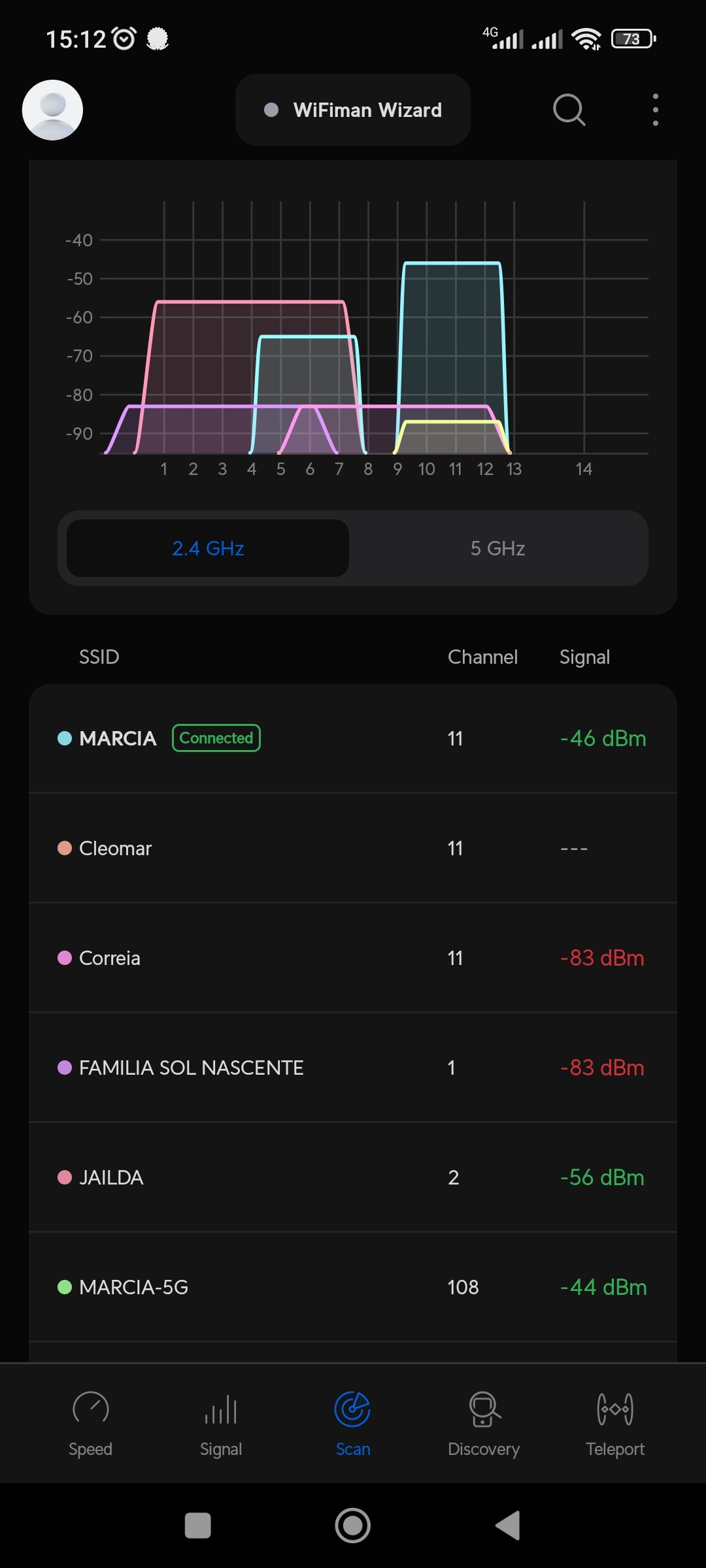Switch band toggle to 5 GHz
706x1568 pixels.
point(497,548)
